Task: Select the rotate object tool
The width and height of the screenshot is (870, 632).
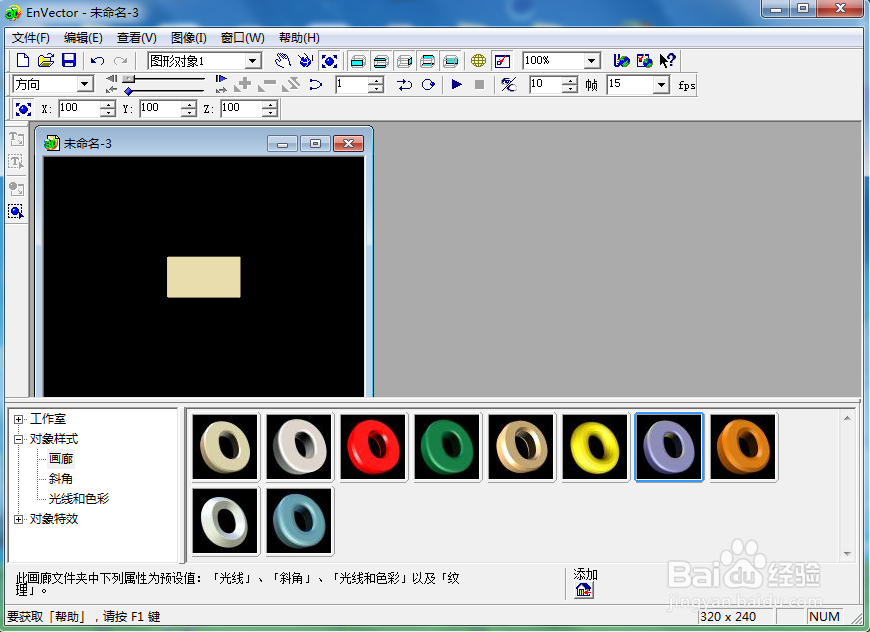Action: (306, 60)
